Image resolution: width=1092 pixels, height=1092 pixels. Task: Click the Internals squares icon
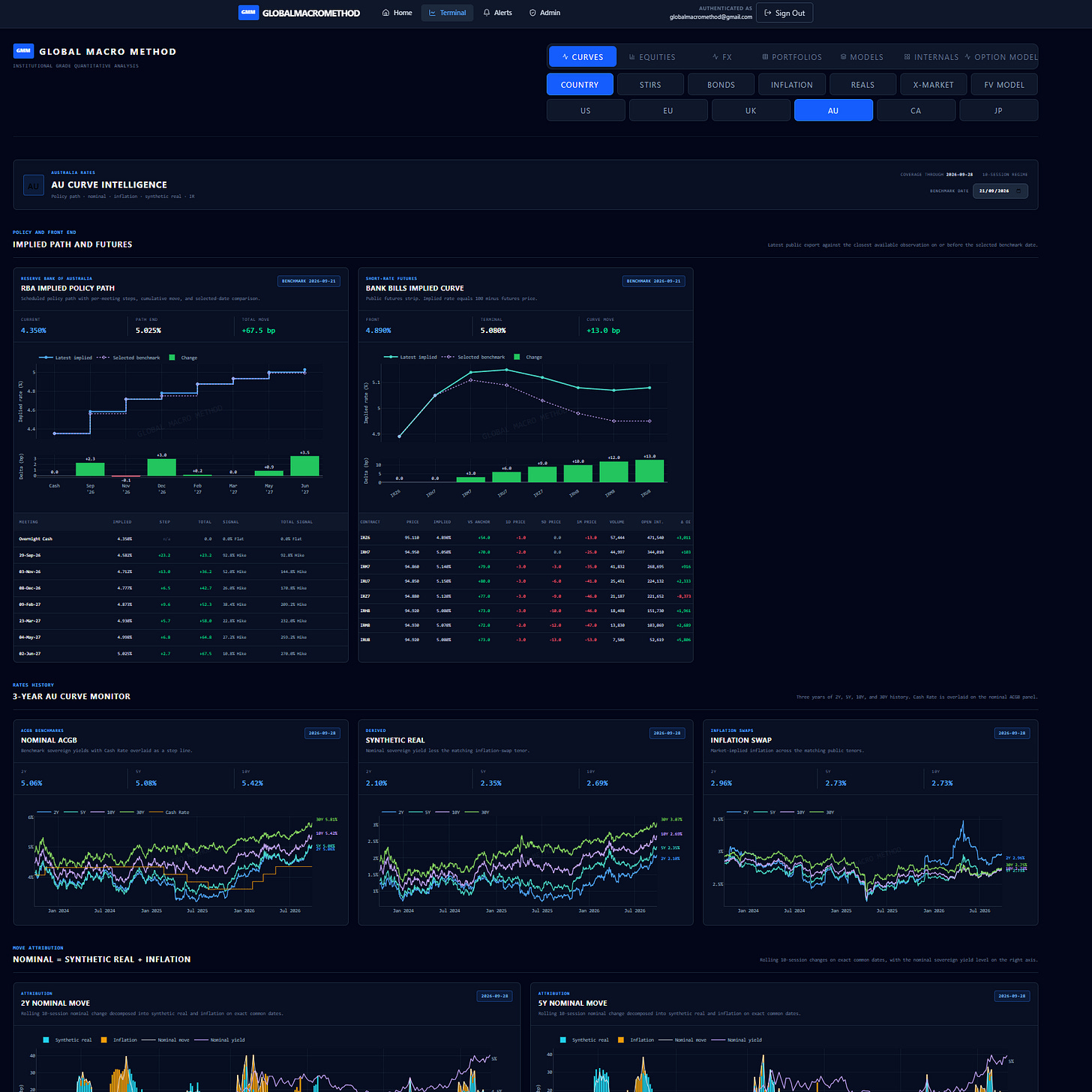click(x=907, y=57)
